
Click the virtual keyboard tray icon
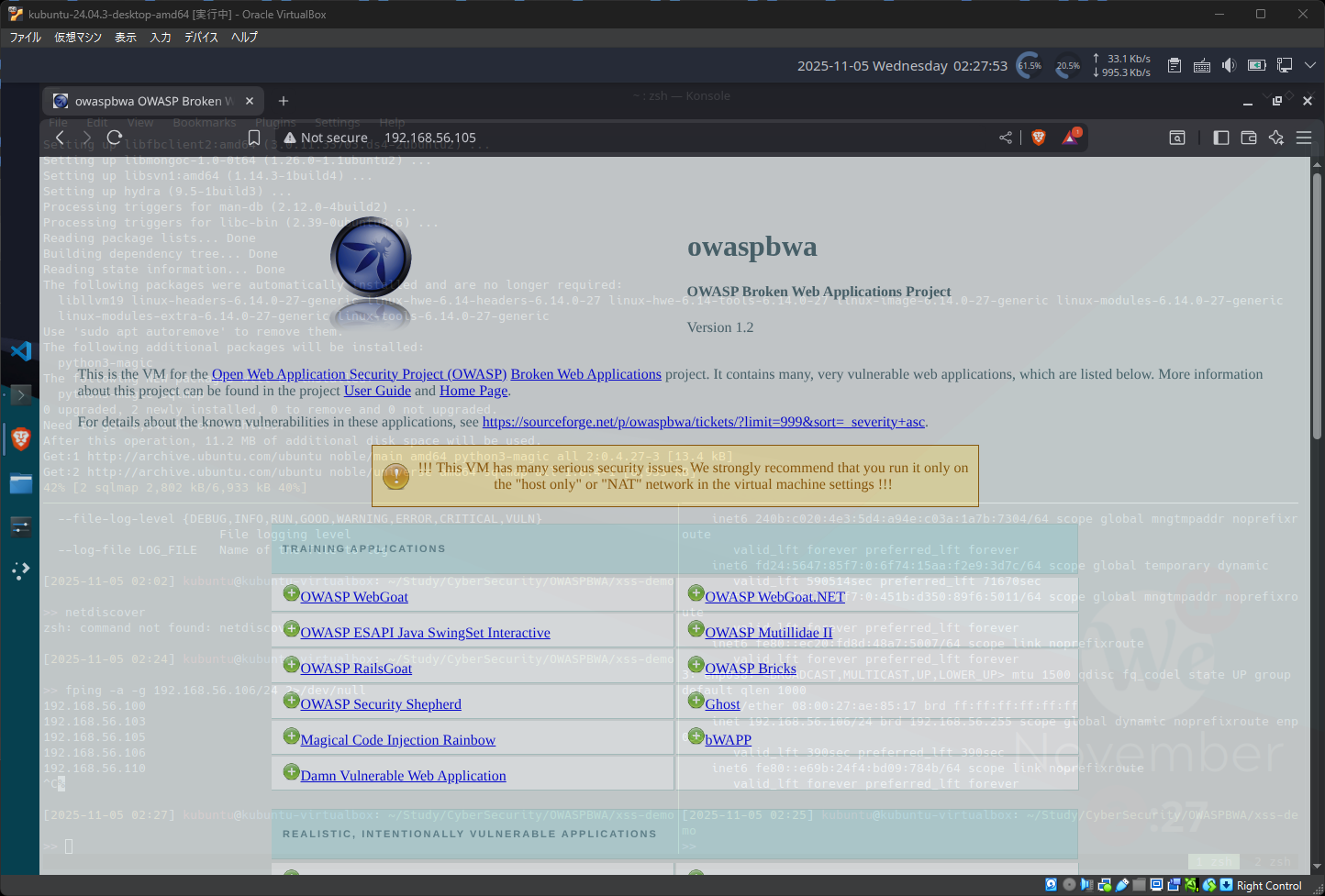click(1202, 65)
